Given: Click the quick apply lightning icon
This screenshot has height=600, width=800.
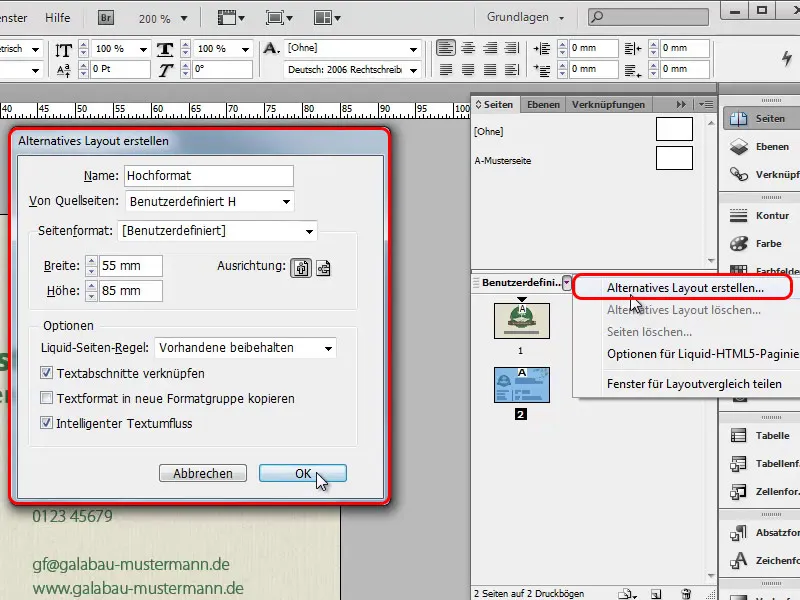Looking at the screenshot, I should (x=787, y=58).
